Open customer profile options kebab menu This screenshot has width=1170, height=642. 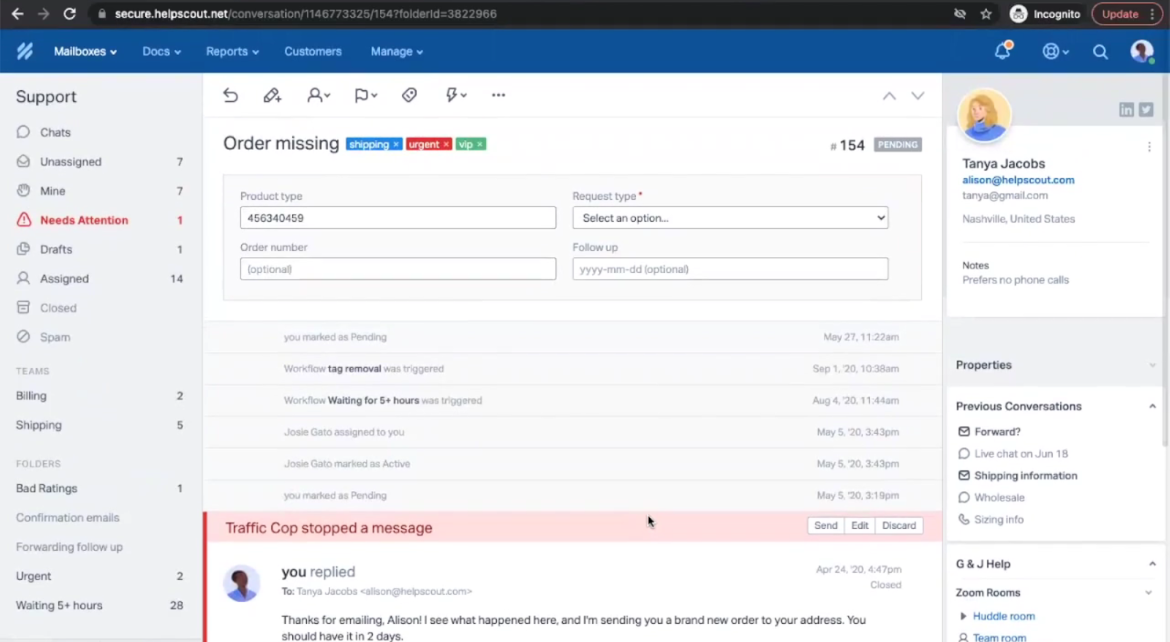click(1149, 147)
